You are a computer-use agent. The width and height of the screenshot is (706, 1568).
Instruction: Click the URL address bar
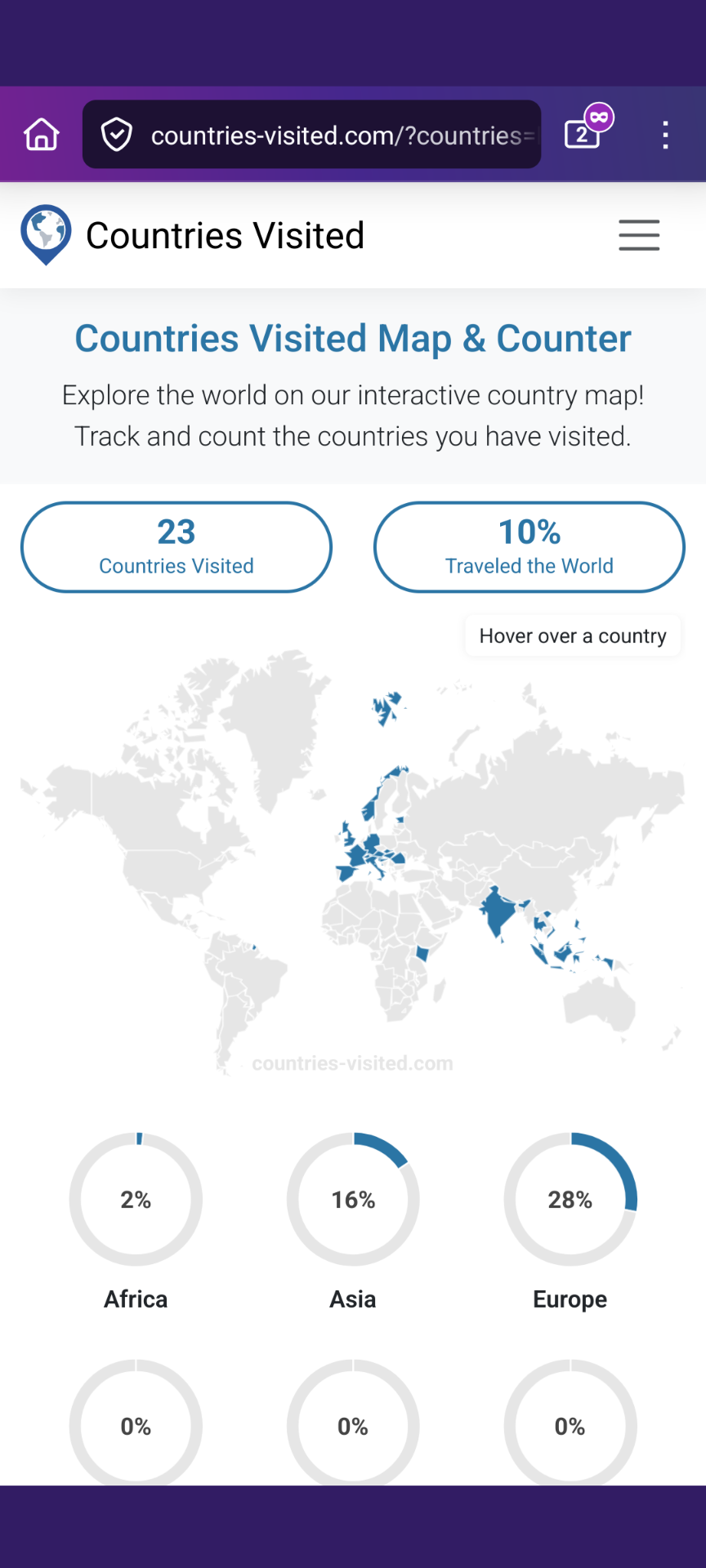[335, 135]
